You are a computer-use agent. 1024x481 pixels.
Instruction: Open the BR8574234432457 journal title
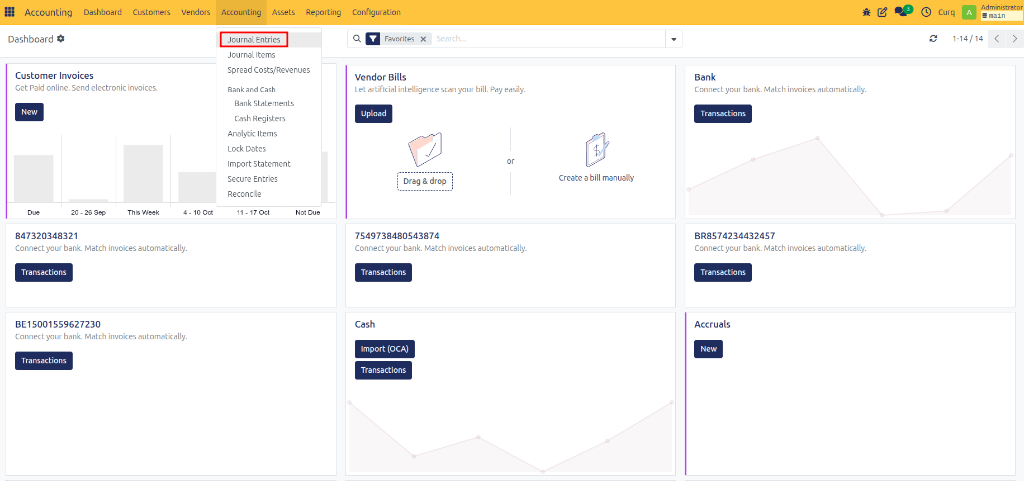pyautogui.click(x=735, y=236)
